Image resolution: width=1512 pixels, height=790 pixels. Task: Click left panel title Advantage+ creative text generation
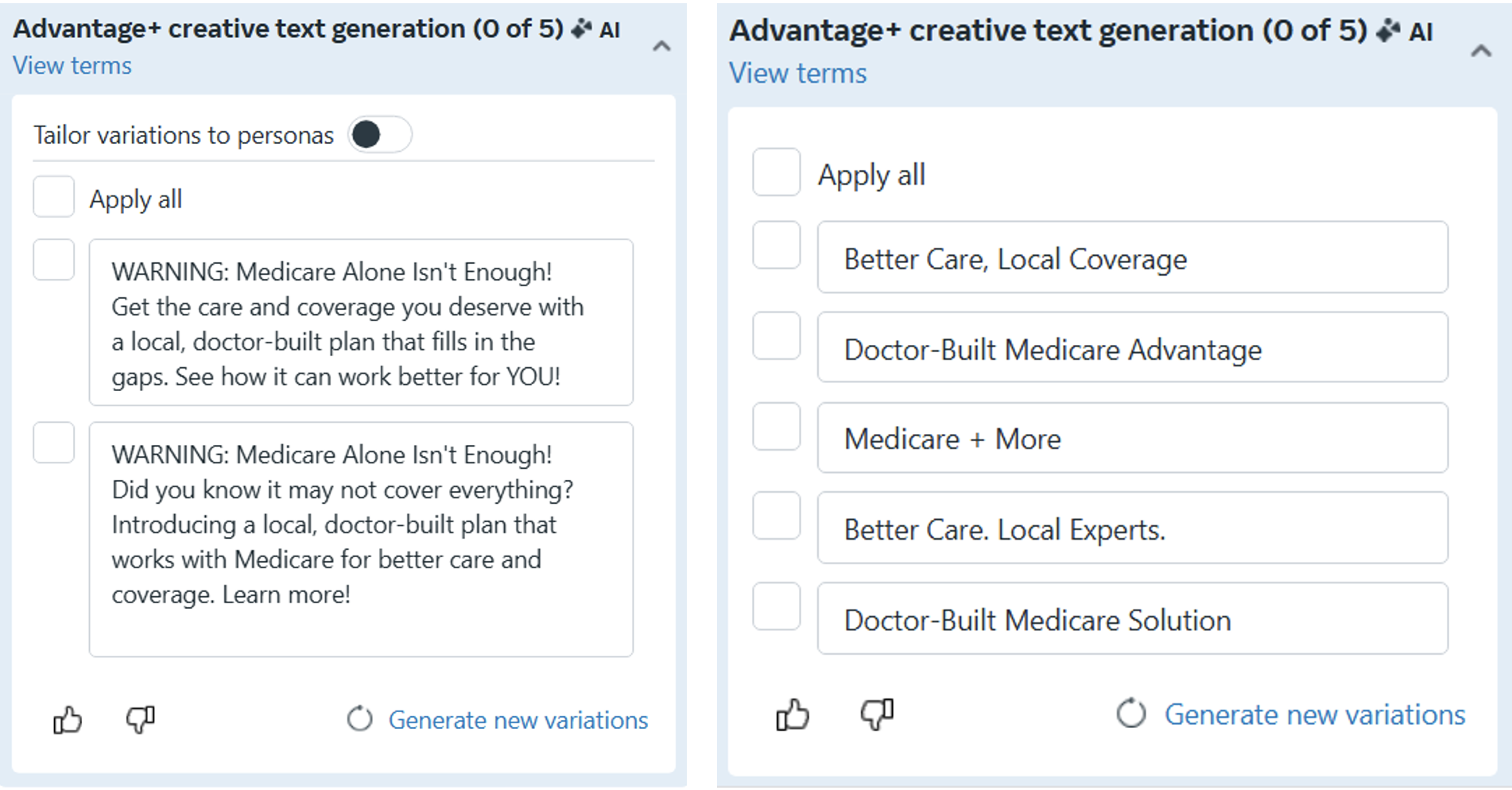[288, 29]
